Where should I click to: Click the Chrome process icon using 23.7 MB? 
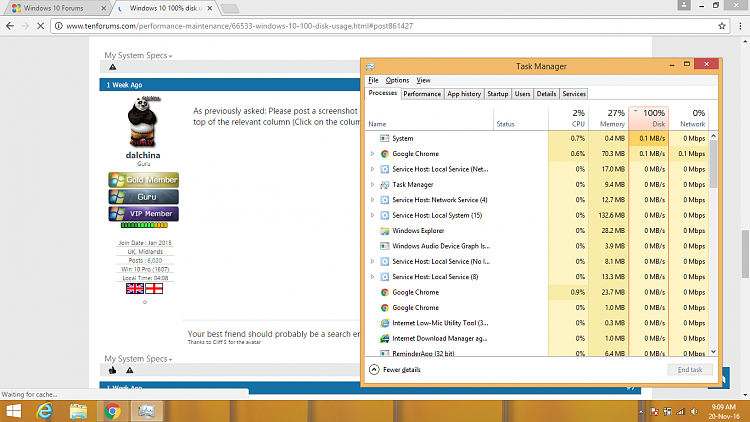(384, 292)
